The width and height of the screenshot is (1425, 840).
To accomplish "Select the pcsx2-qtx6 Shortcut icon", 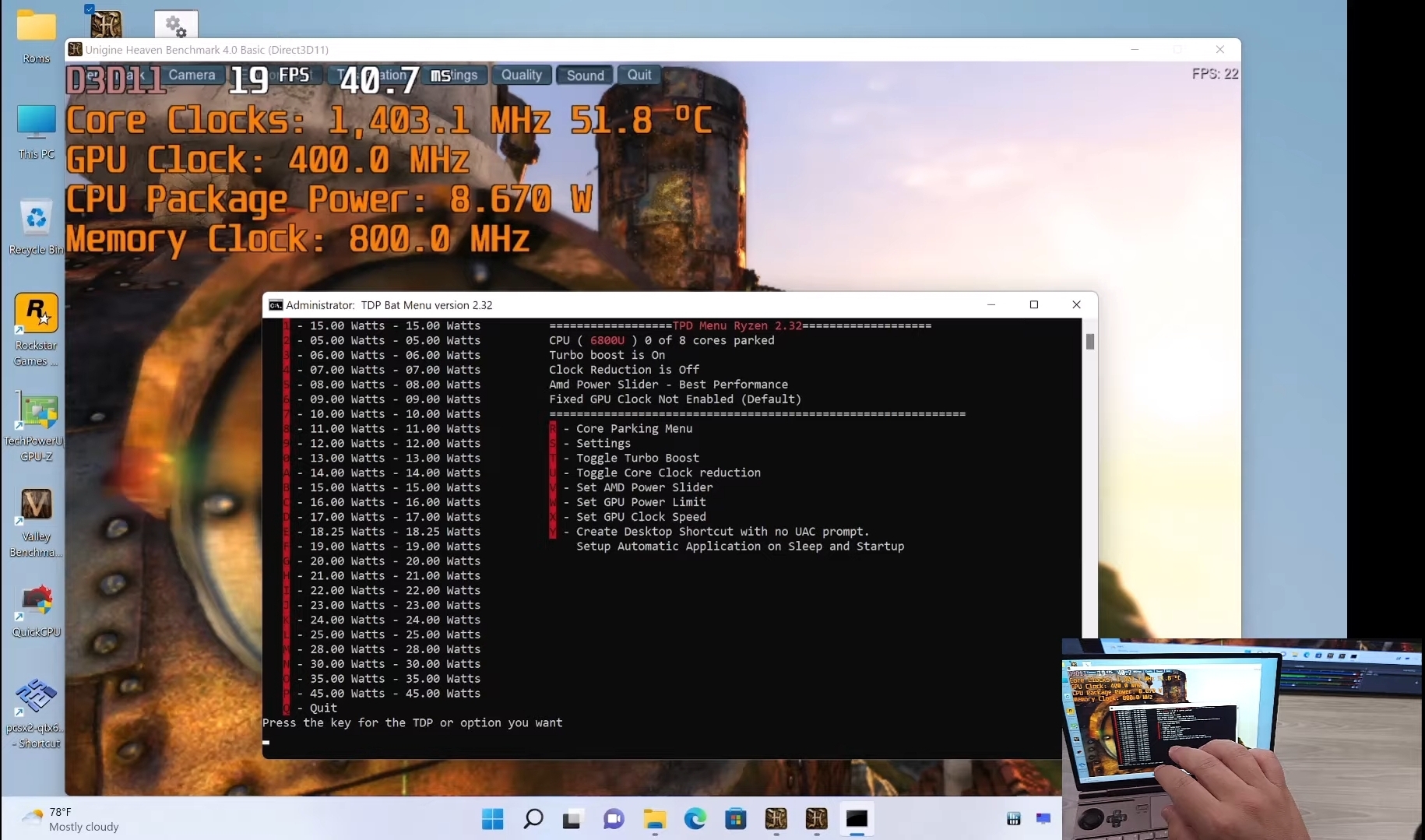I will 36,713.
